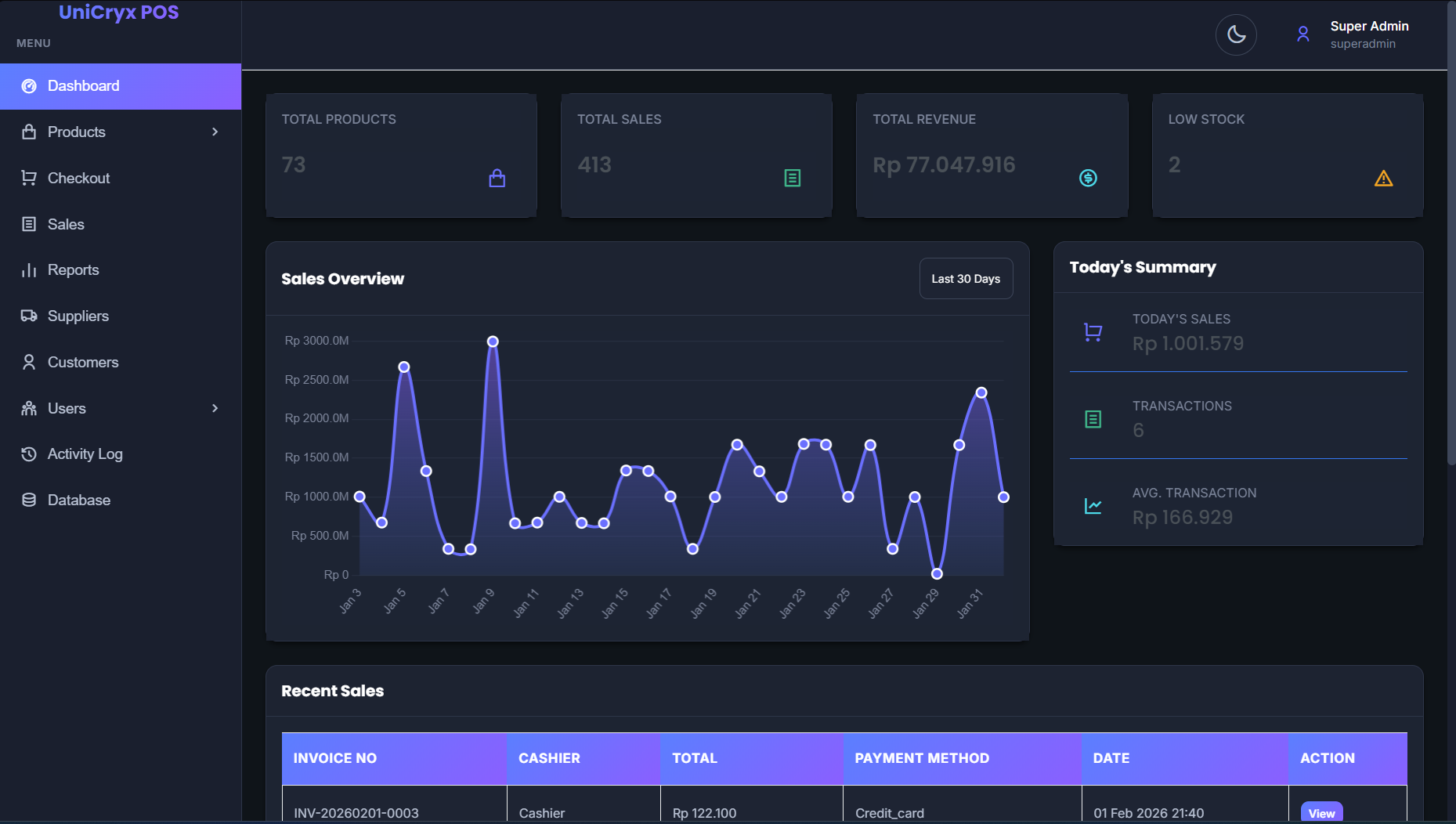1456x824 pixels.
Task: Click the Activity Log clock icon
Action: [x=29, y=454]
